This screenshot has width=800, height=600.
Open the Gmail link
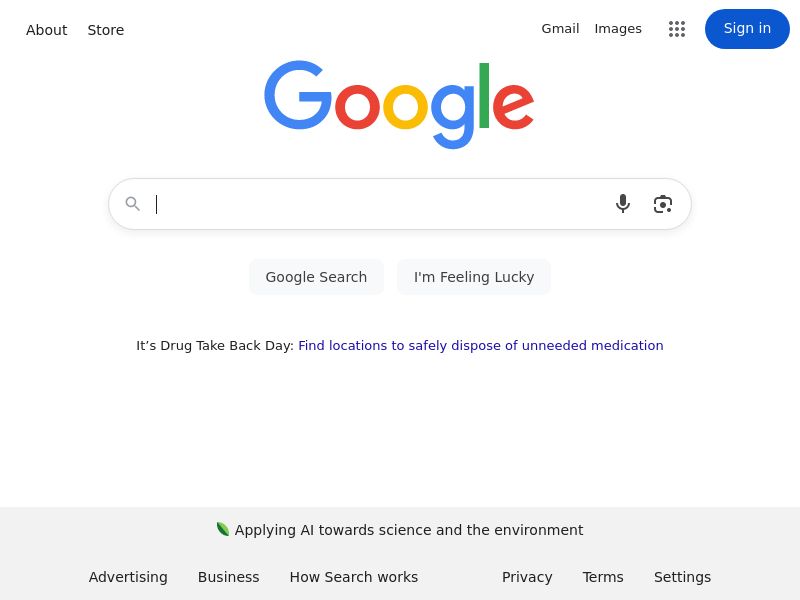pyautogui.click(x=560, y=29)
